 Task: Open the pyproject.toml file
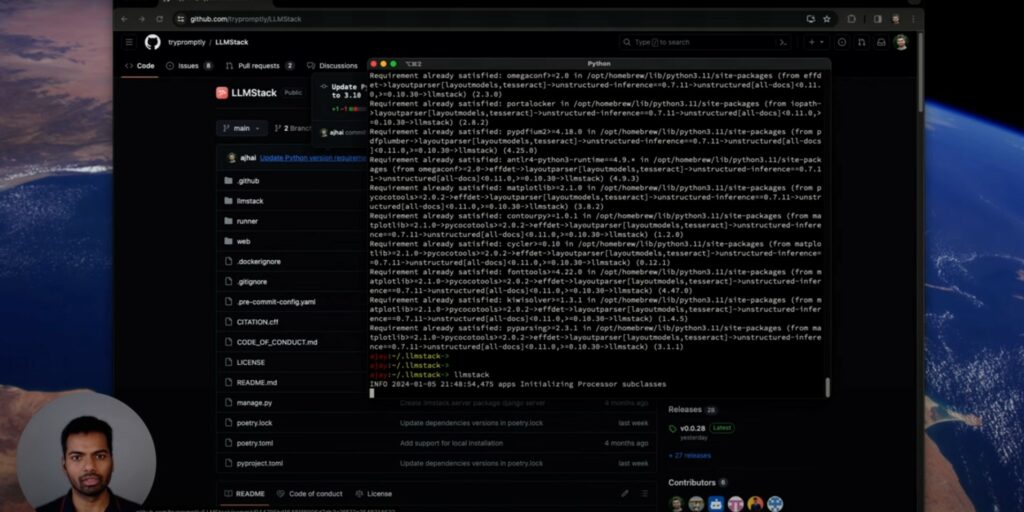tap(259, 464)
